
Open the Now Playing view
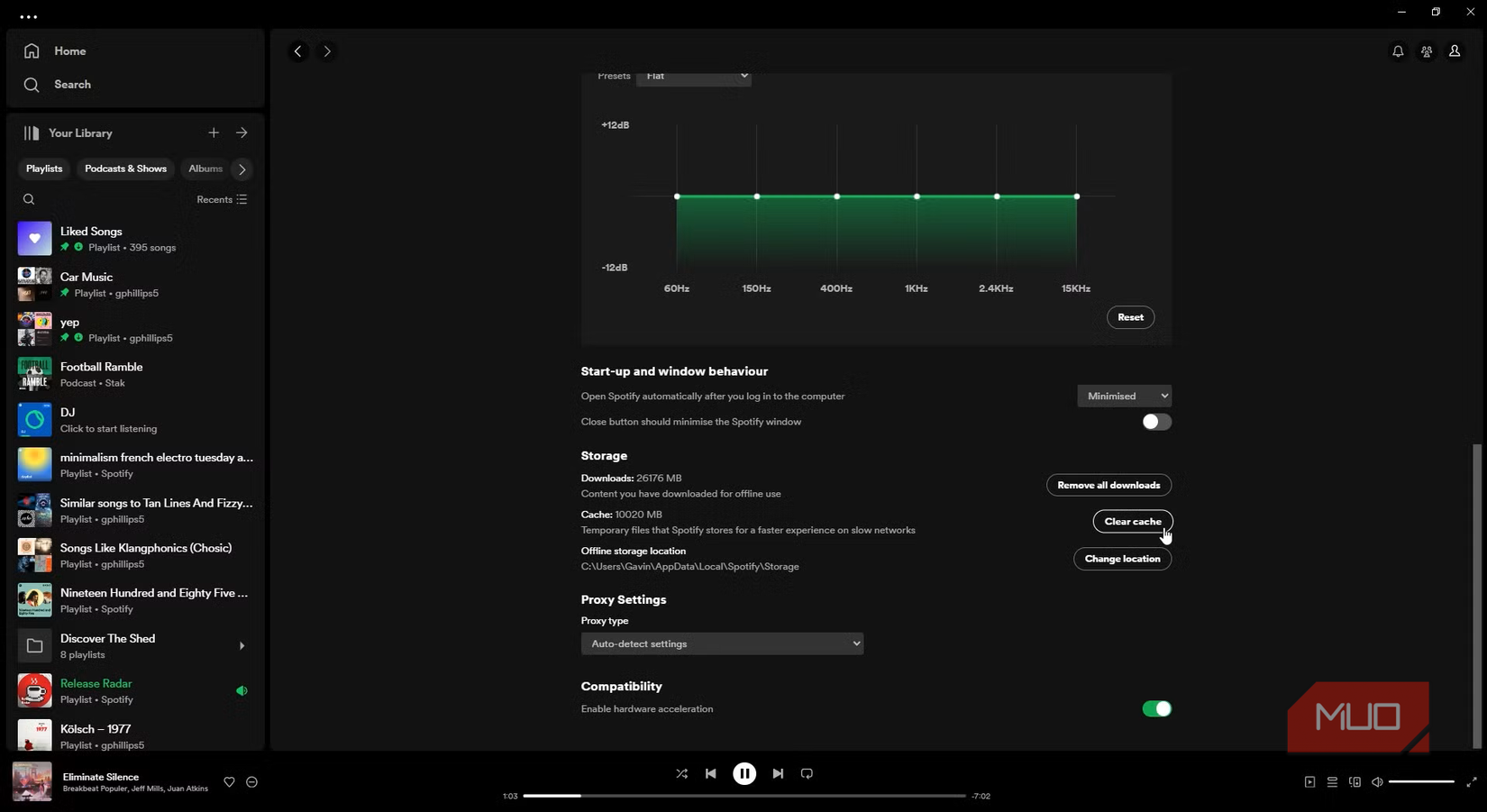point(1309,782)
